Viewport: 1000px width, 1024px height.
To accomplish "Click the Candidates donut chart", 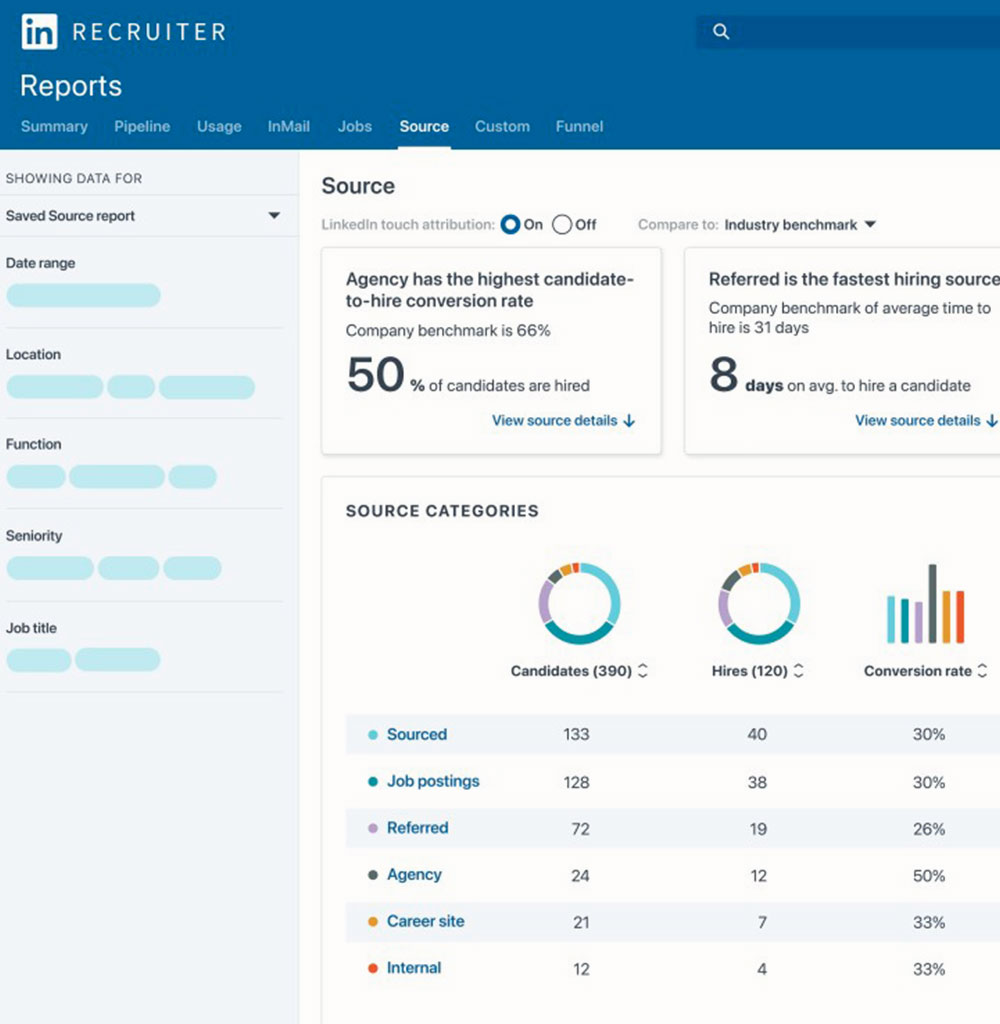I will click(579, 603).
